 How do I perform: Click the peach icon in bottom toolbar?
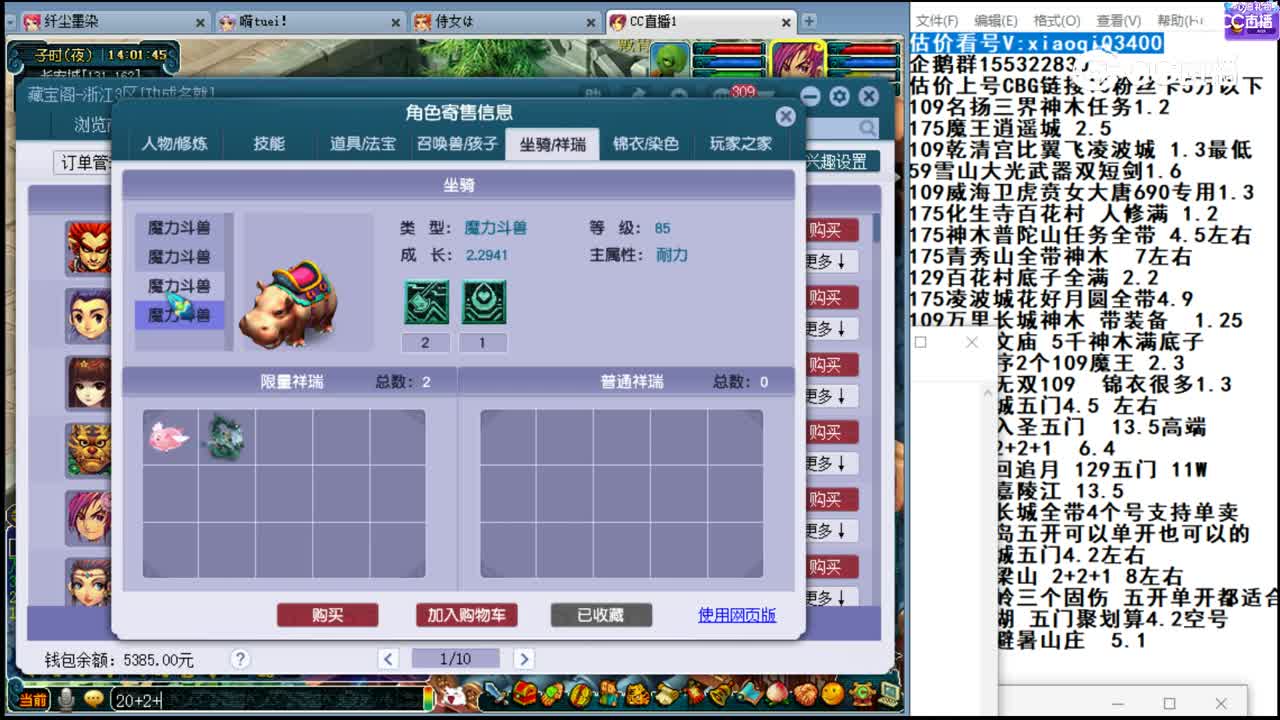click(777, 693)
